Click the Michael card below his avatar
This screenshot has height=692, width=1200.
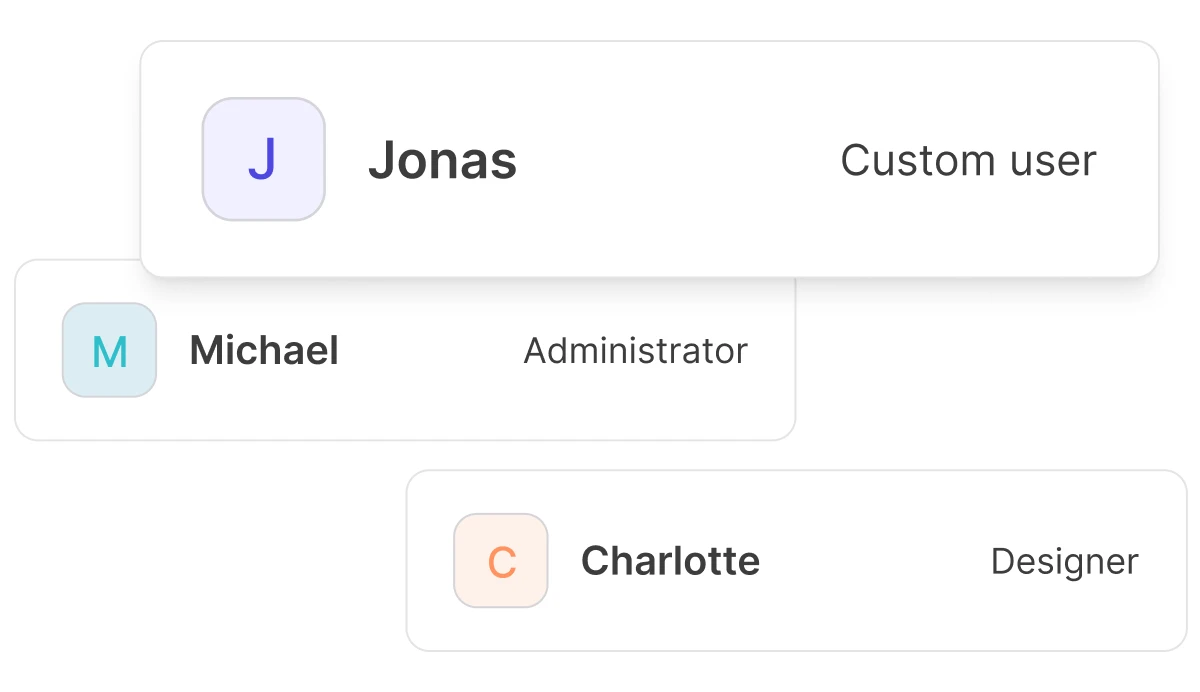109,419
